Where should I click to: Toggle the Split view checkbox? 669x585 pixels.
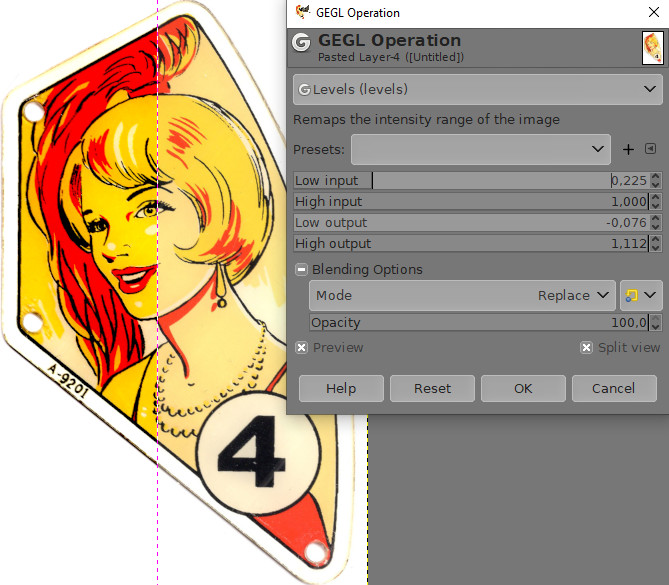point(586,348)
